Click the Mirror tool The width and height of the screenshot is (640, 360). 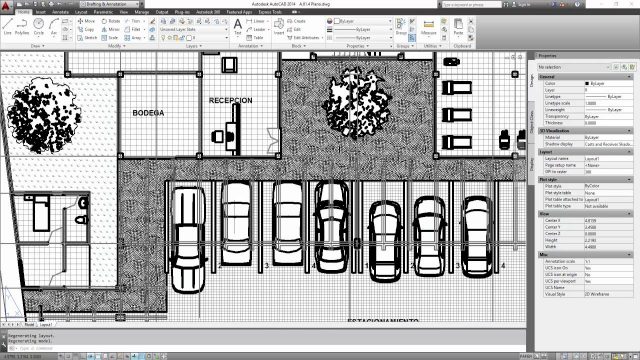111,29
